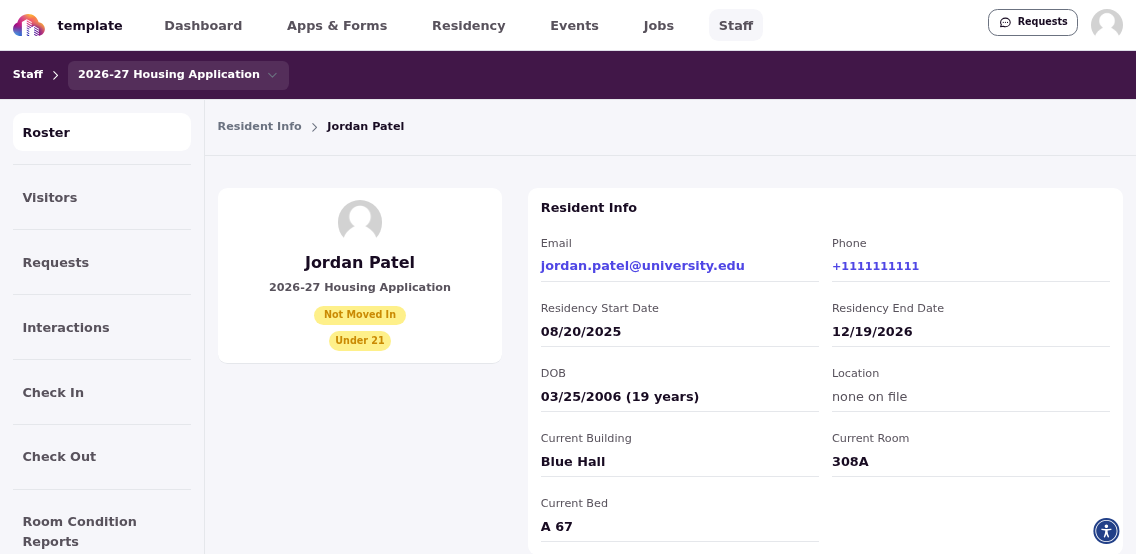Expand the 2026-27 Housing Application dropdown

click(178, 75)
